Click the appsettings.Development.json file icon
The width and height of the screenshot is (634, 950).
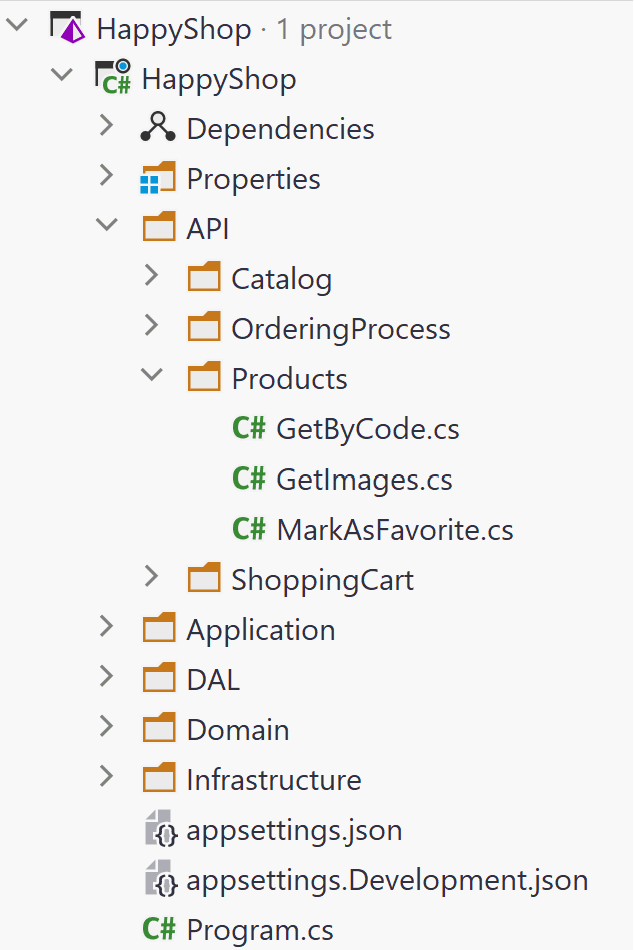point(161,879)
